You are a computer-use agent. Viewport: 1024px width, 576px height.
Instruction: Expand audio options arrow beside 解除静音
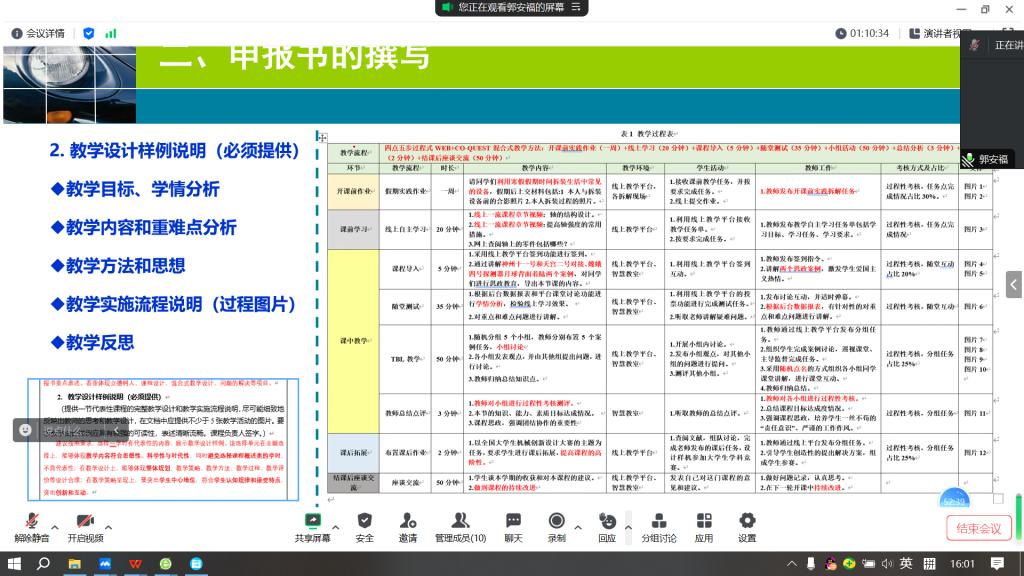(x=54, y=525)
